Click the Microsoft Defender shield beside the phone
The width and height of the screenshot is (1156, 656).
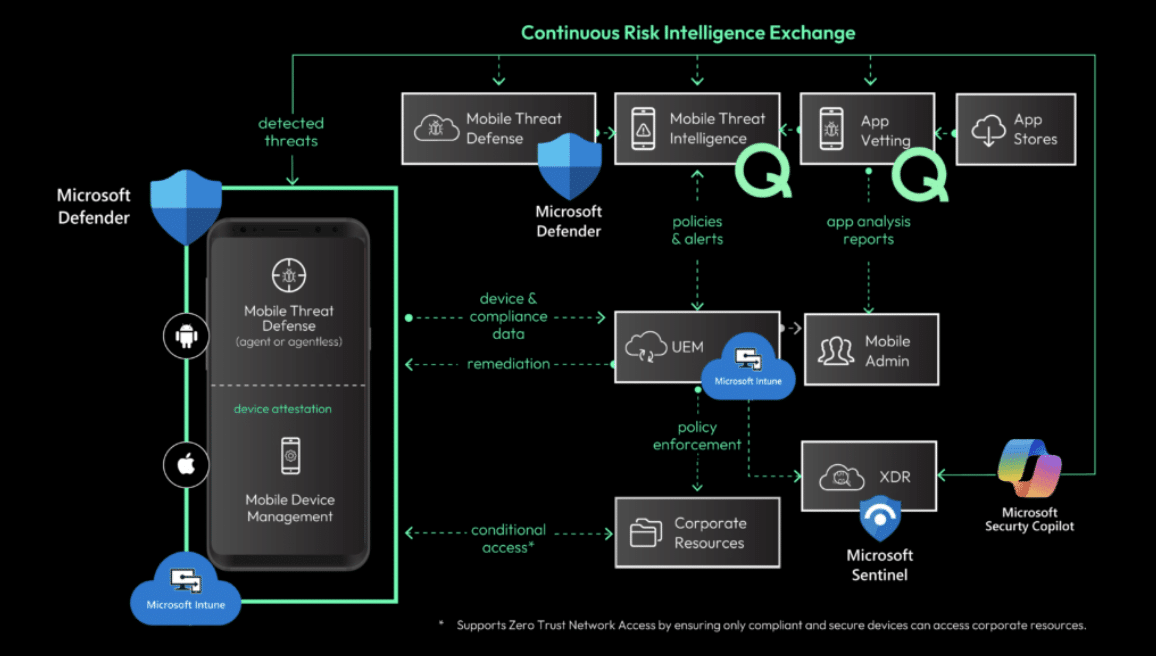(186, 207)
